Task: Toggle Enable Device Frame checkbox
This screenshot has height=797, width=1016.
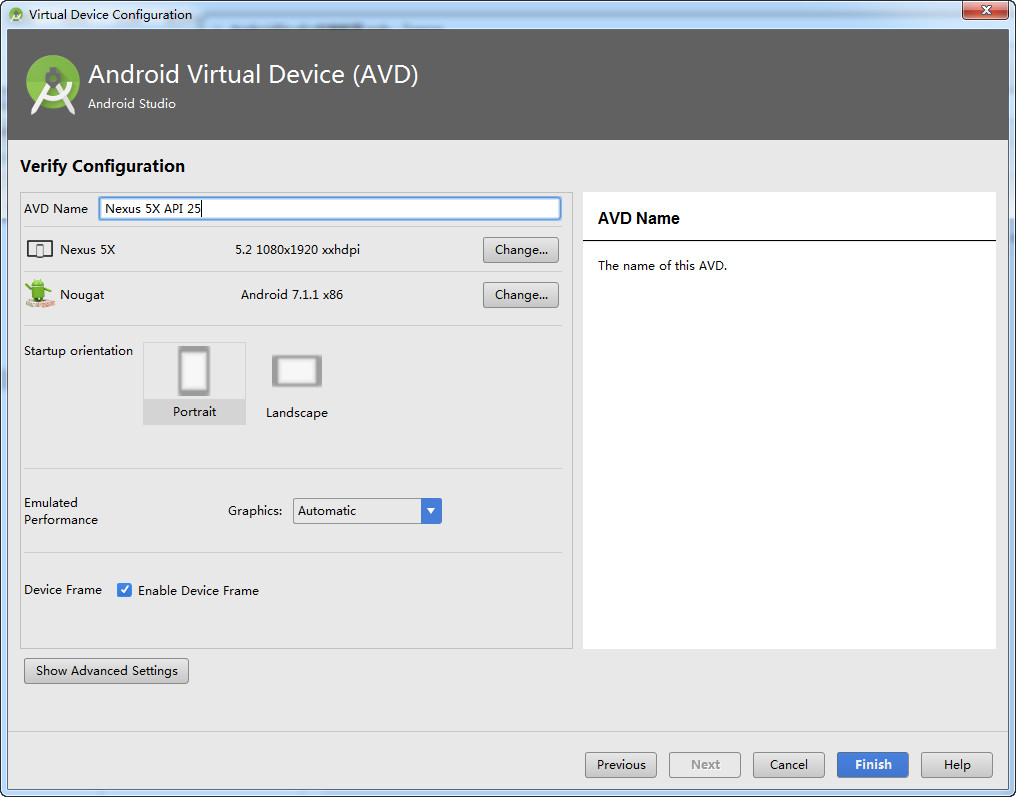Action: [124, 590]
